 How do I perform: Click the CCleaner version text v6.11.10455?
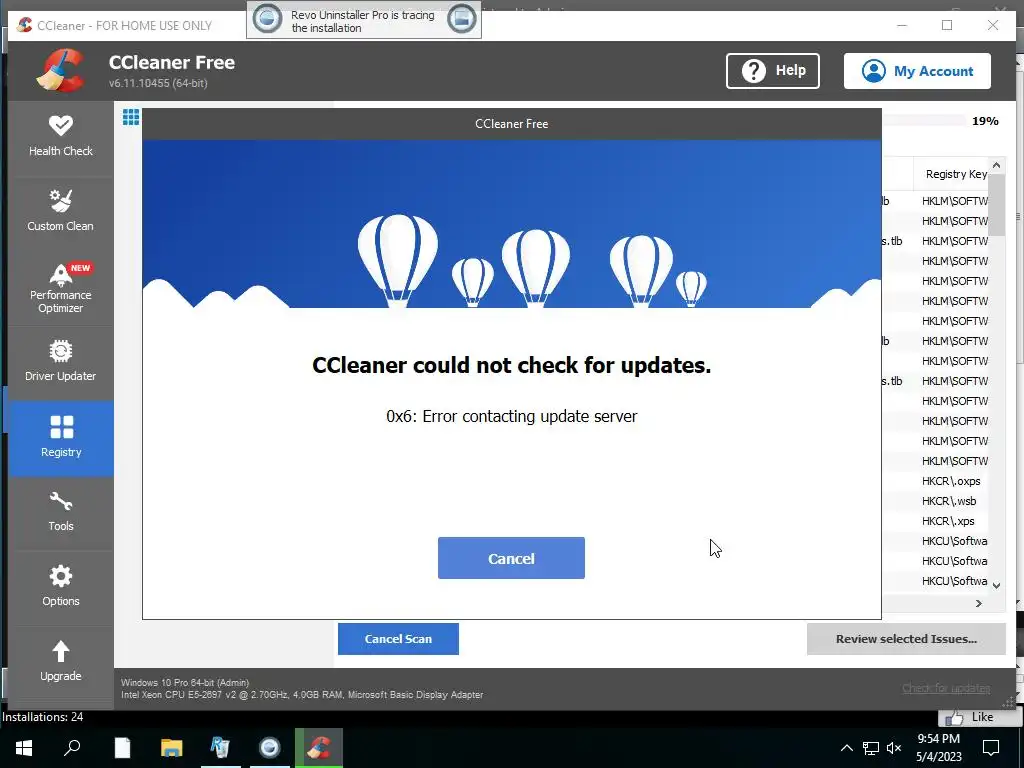tap(158, 83)
